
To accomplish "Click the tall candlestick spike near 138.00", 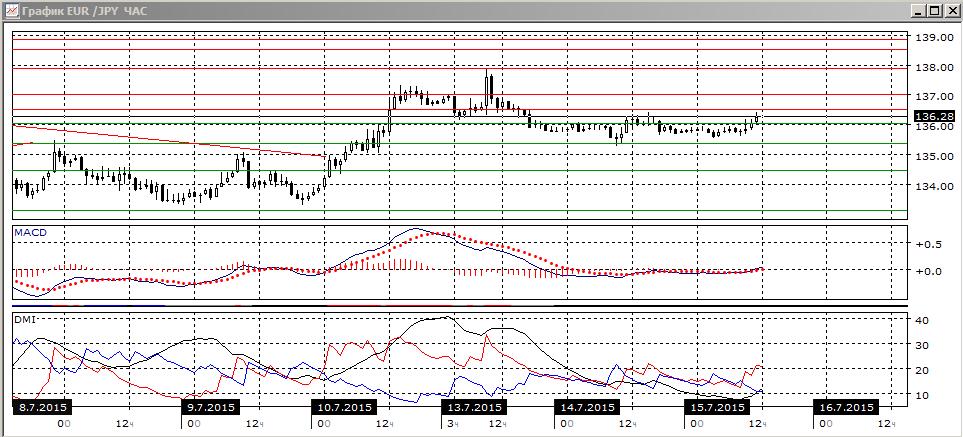I will [488, 91].
